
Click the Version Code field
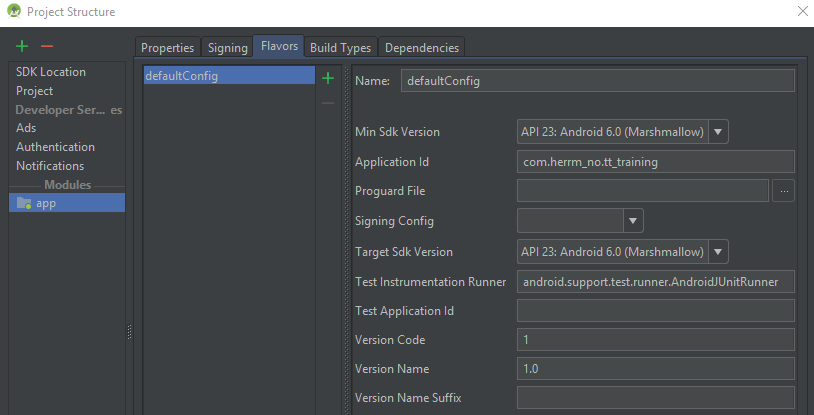point(655,340)
